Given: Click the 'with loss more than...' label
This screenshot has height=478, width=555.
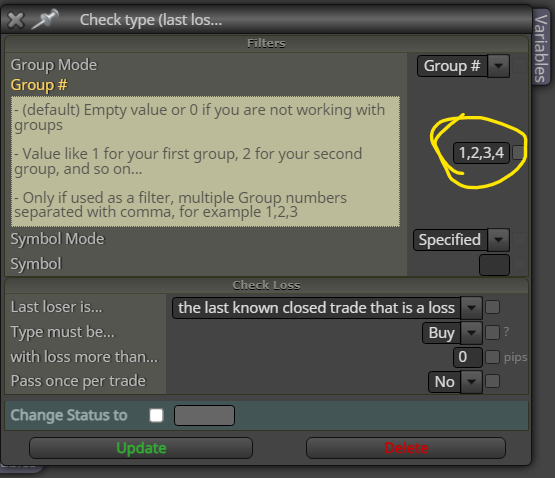Looking at the screenshot, I should click(x=84, y=357).
